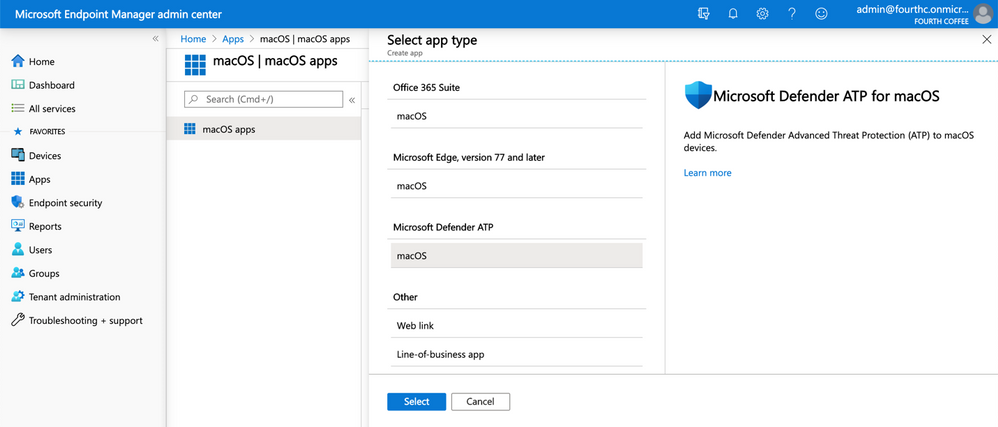This screenshot has height=427, width=998.
Task: Click the Troubleshooting wrench icon
Action: click(18, 320)
